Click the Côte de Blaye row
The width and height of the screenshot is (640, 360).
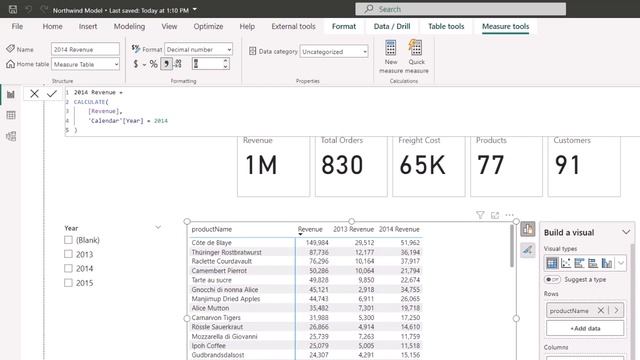(x=305, y=242)
